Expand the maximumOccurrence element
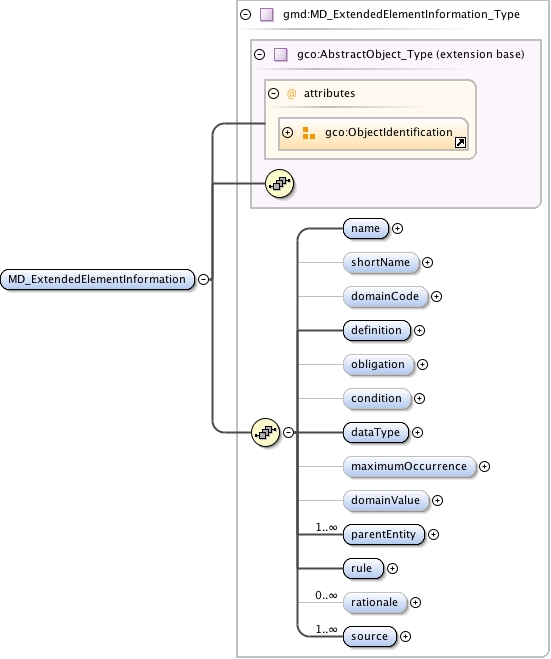The width and height of the screenshot is (551, 659). [x=485, y=466]
